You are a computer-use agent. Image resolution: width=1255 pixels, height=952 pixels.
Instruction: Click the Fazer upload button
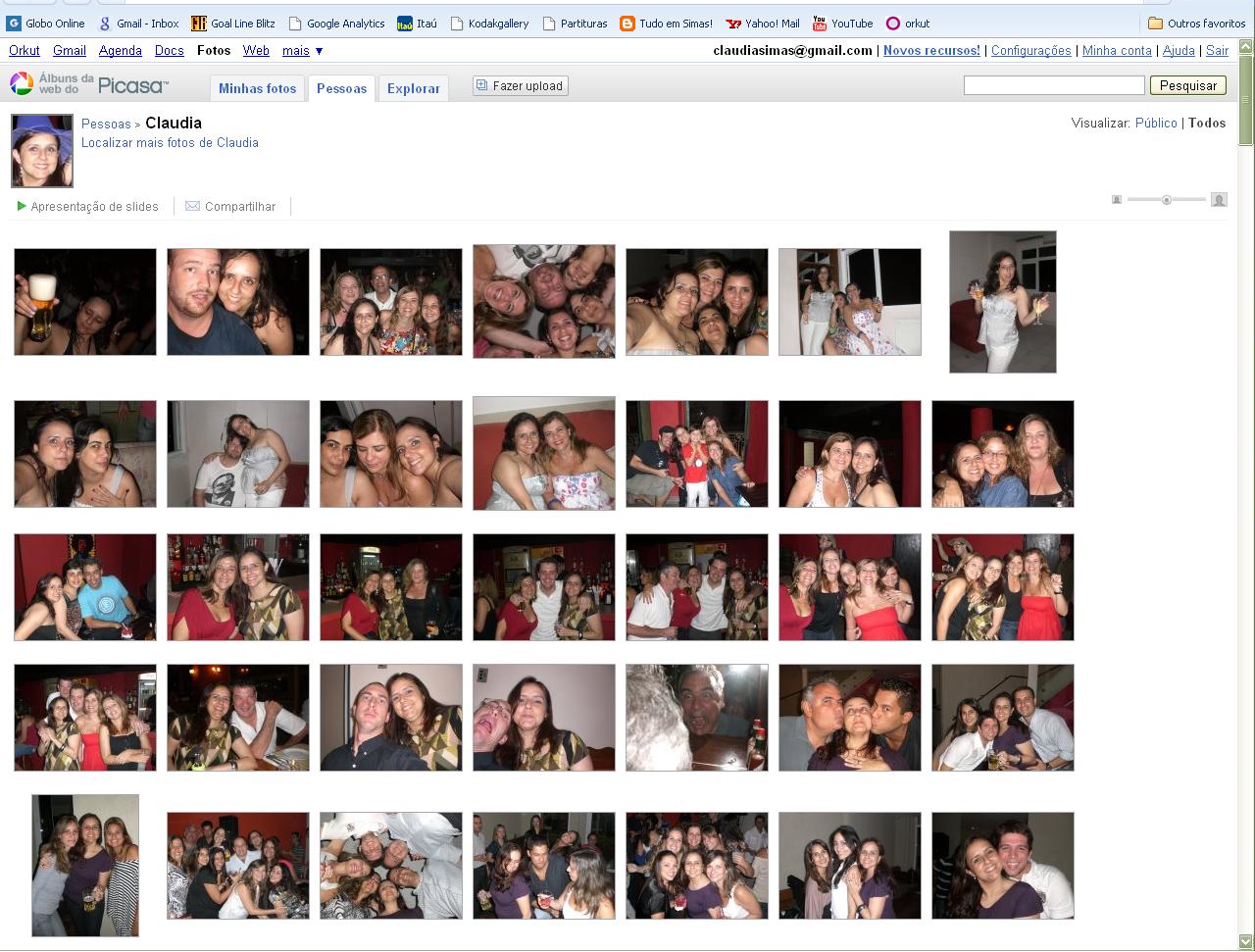click(521, 86)
